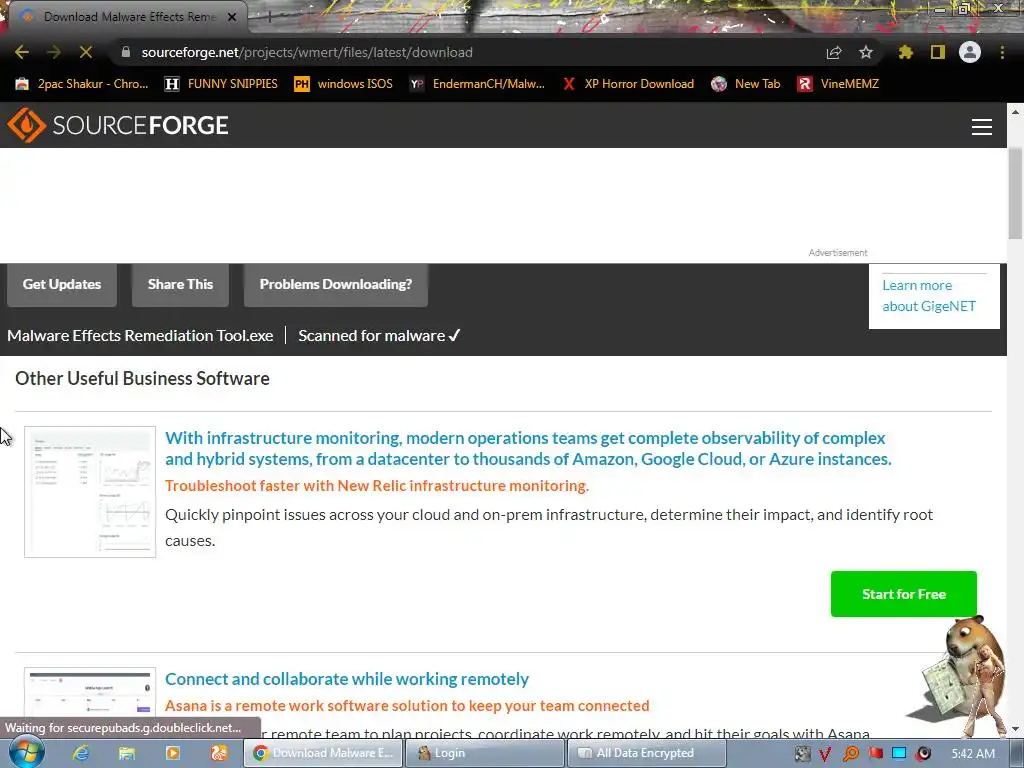Open Windows Media Player from taskbar

(173, 753)
